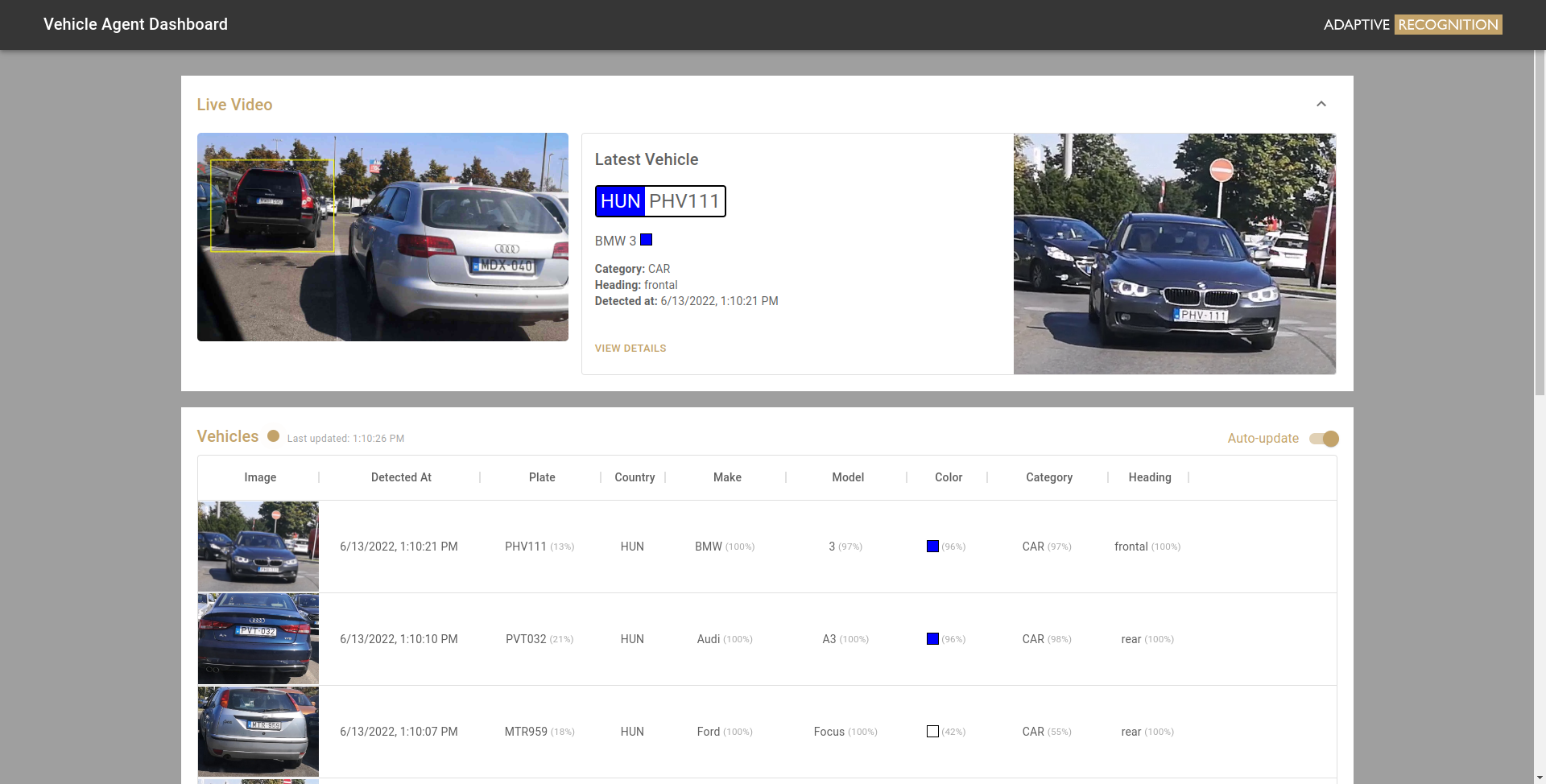
Task: Click the 'Last updated: 1:10:26 PM' text
Action: click(x=345, y=439)
